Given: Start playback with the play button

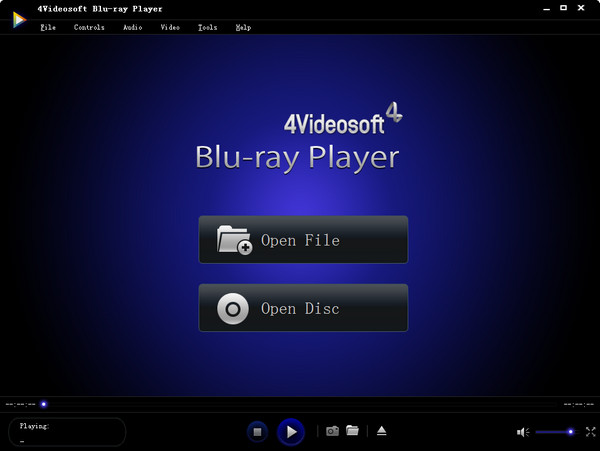Looking at the screenshot, I should pyautogui.click(x=291, y=432).
